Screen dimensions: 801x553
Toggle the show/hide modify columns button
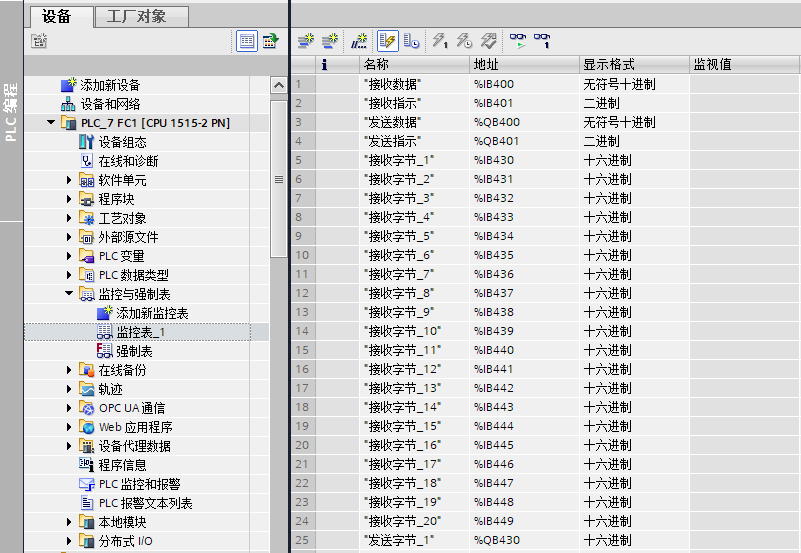click(x=387, y=41)
